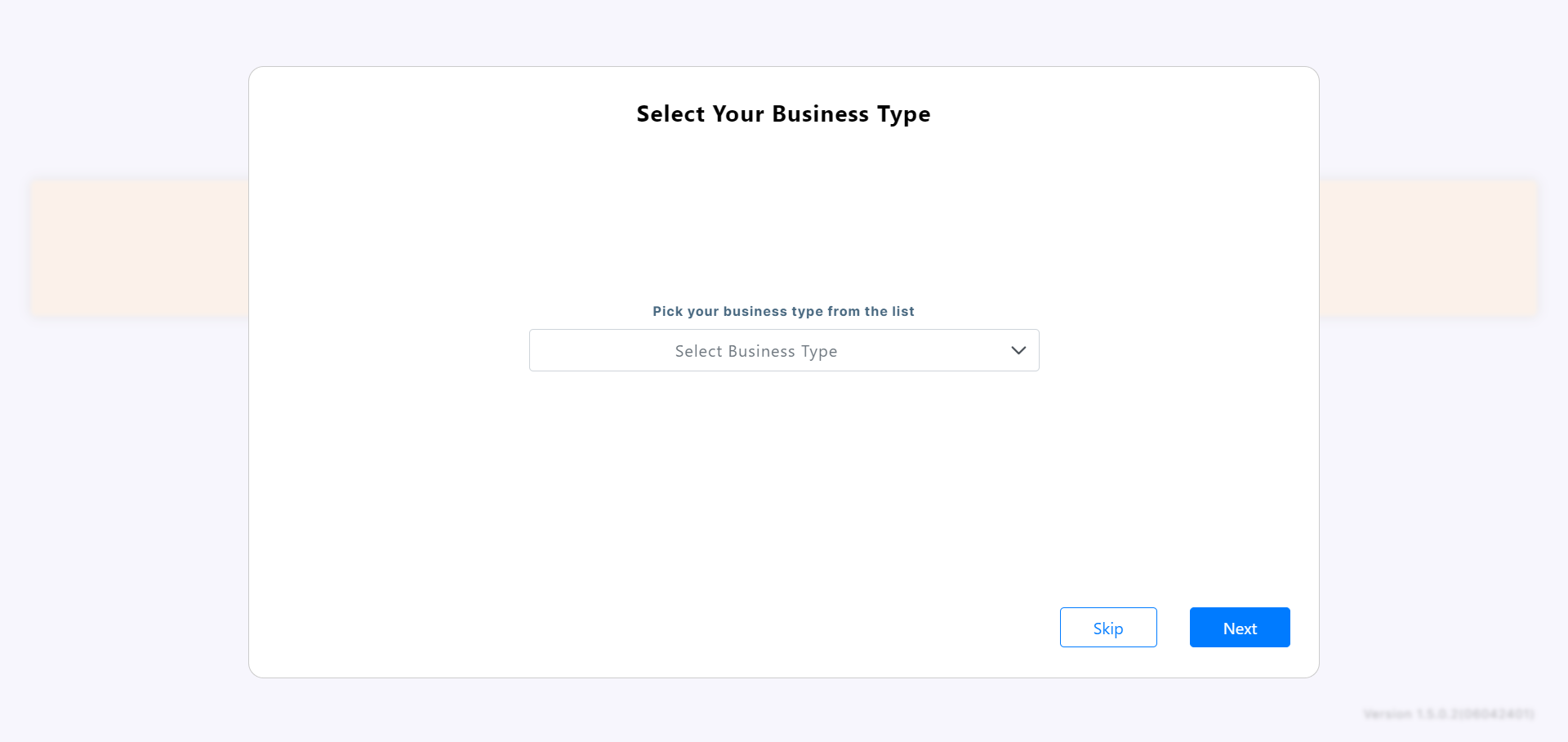Screen dimensions: 1568x742
Task: Click the peach banner left of the dialog
Action: pyautogui.click(x=139, y=248)
